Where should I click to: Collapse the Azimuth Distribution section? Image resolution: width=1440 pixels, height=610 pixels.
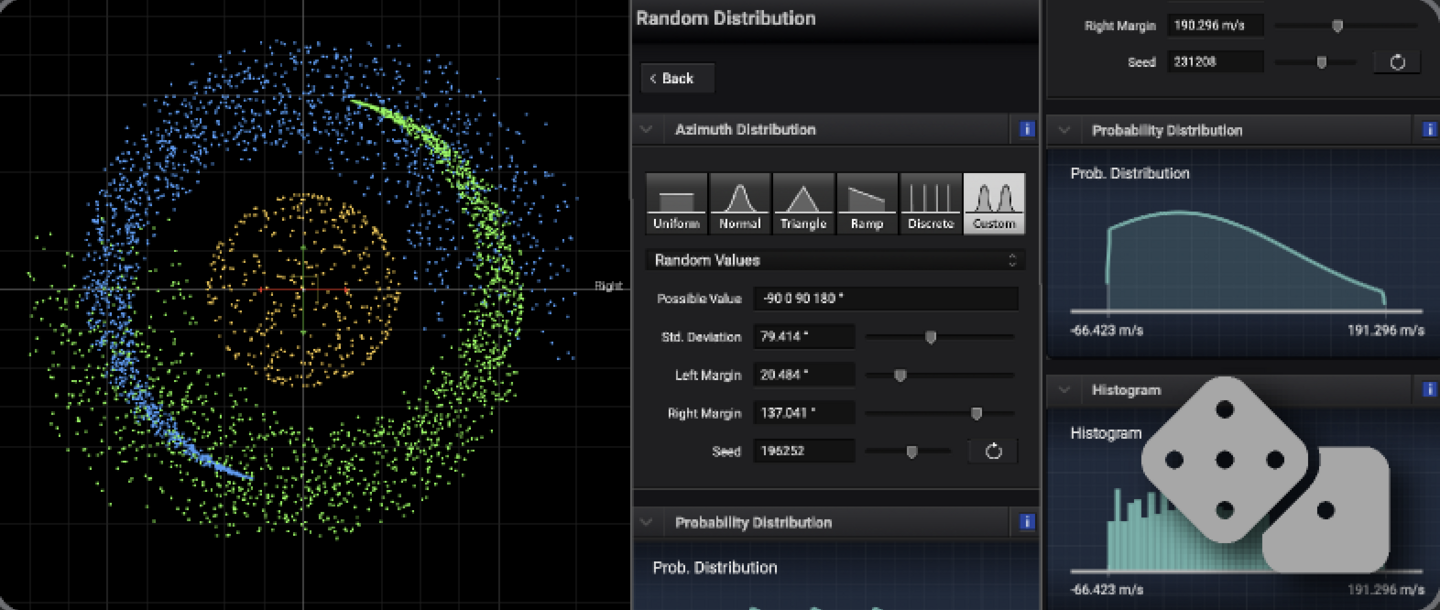[x=646, y=129]
